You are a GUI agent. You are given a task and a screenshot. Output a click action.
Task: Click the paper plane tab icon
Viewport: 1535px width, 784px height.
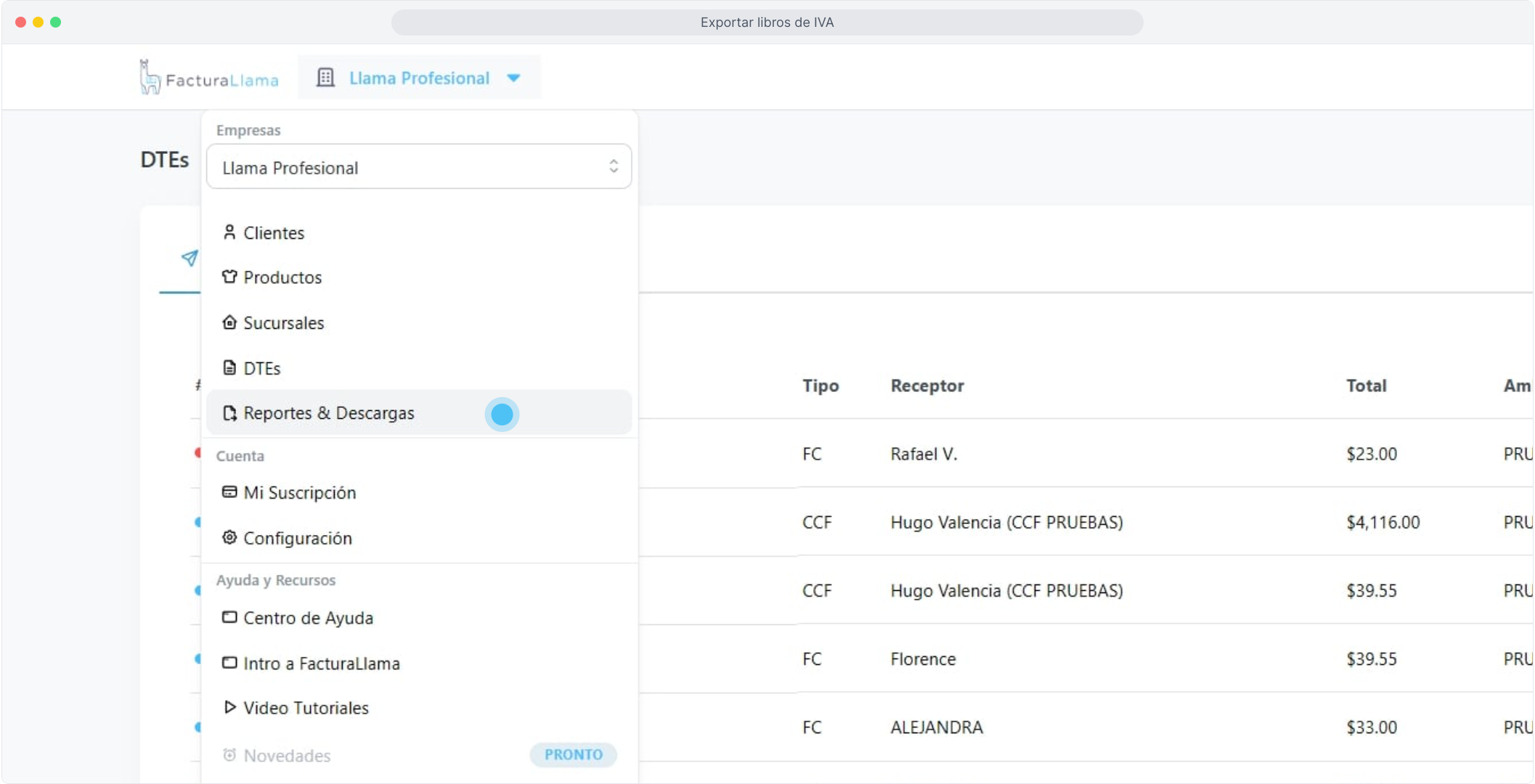190,258
